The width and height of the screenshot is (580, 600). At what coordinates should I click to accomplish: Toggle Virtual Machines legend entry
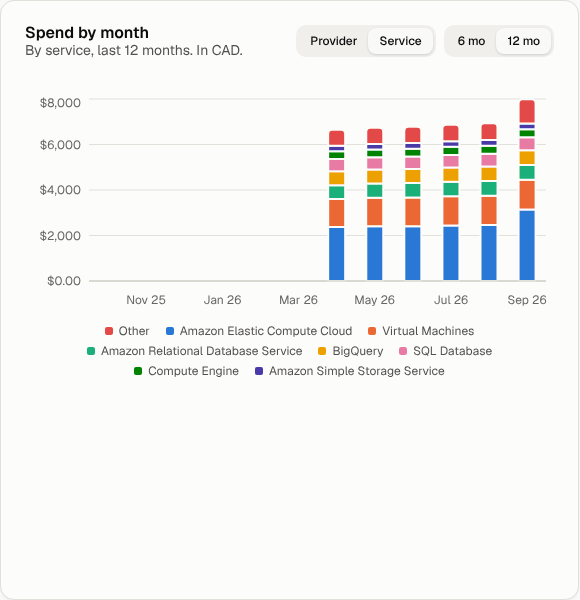(x=421, y=331)
